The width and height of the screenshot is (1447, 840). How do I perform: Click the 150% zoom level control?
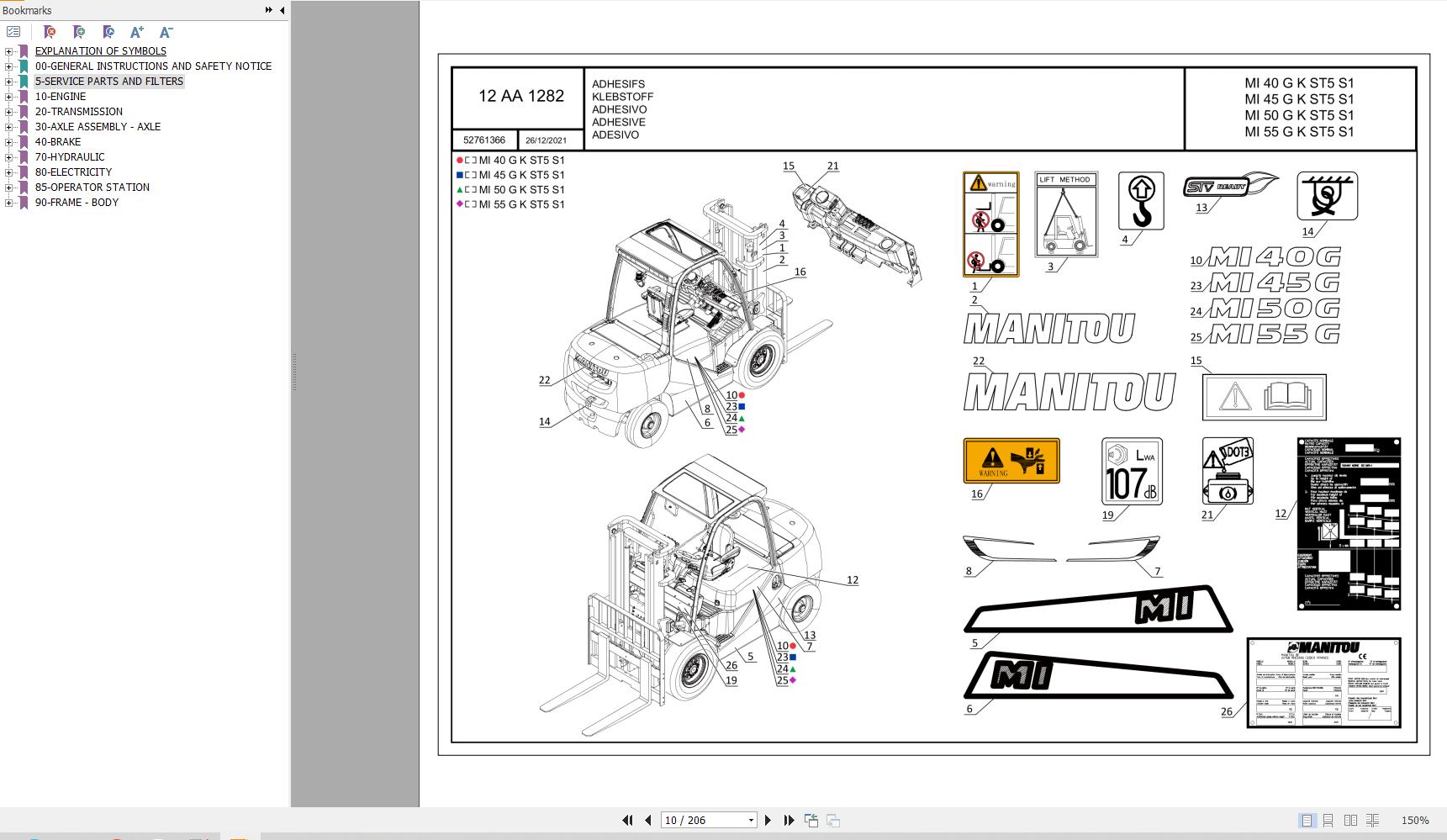pos(1413,819)
